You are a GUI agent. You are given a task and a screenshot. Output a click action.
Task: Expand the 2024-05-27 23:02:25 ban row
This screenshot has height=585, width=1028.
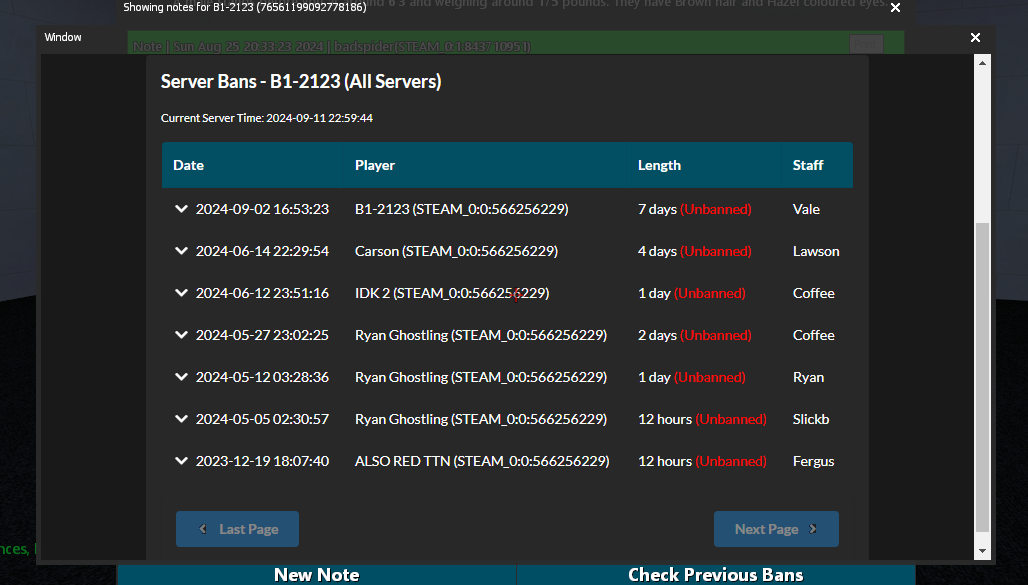coord(182,335)
